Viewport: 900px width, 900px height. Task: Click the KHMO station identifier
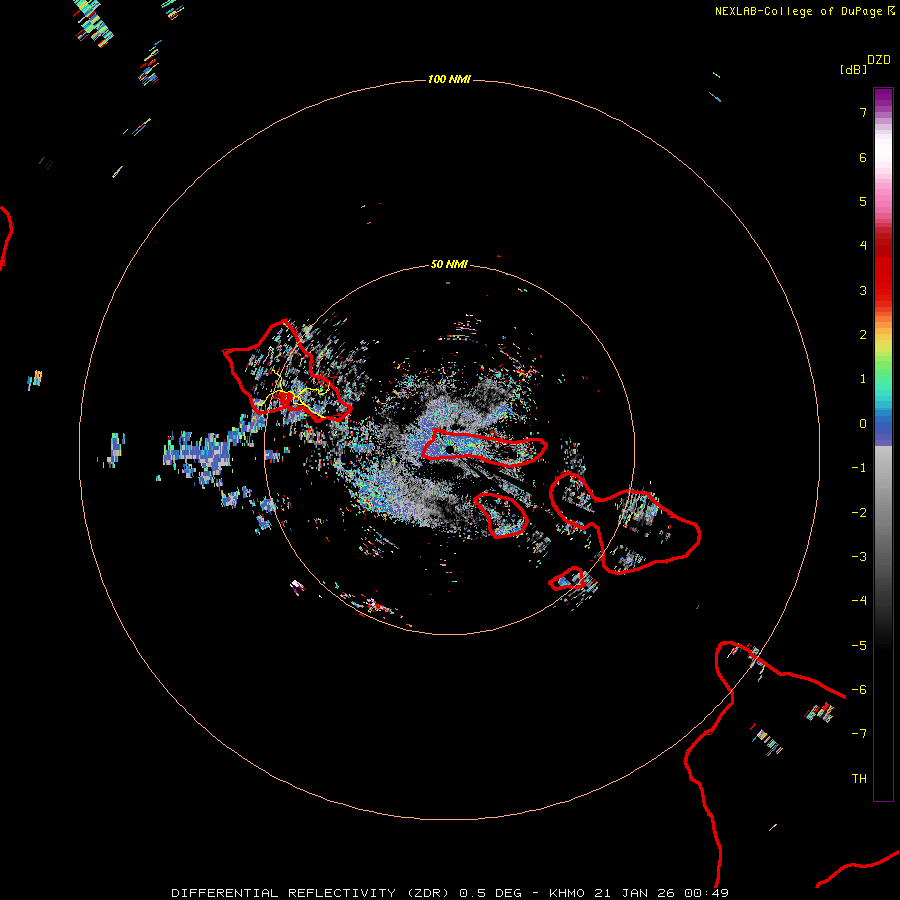(567, 893)
